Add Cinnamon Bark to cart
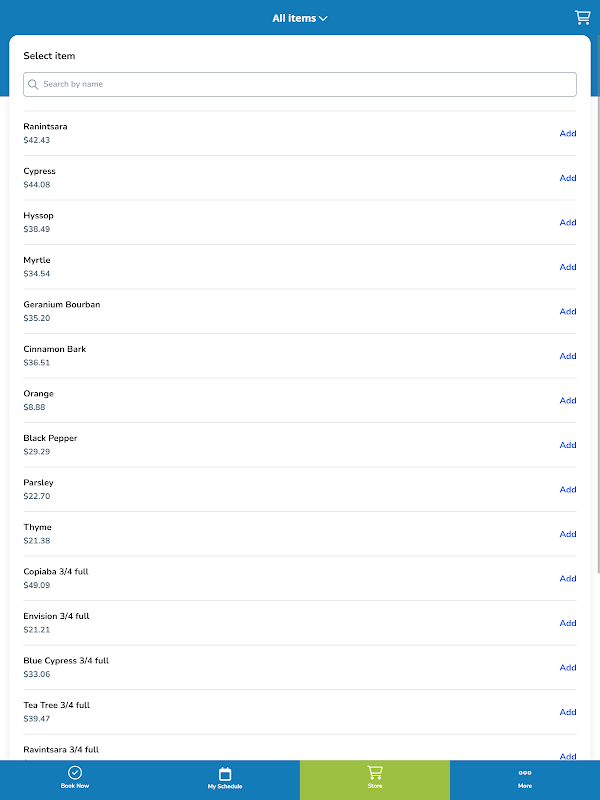600x800 pixels. [x=568, y=356]
